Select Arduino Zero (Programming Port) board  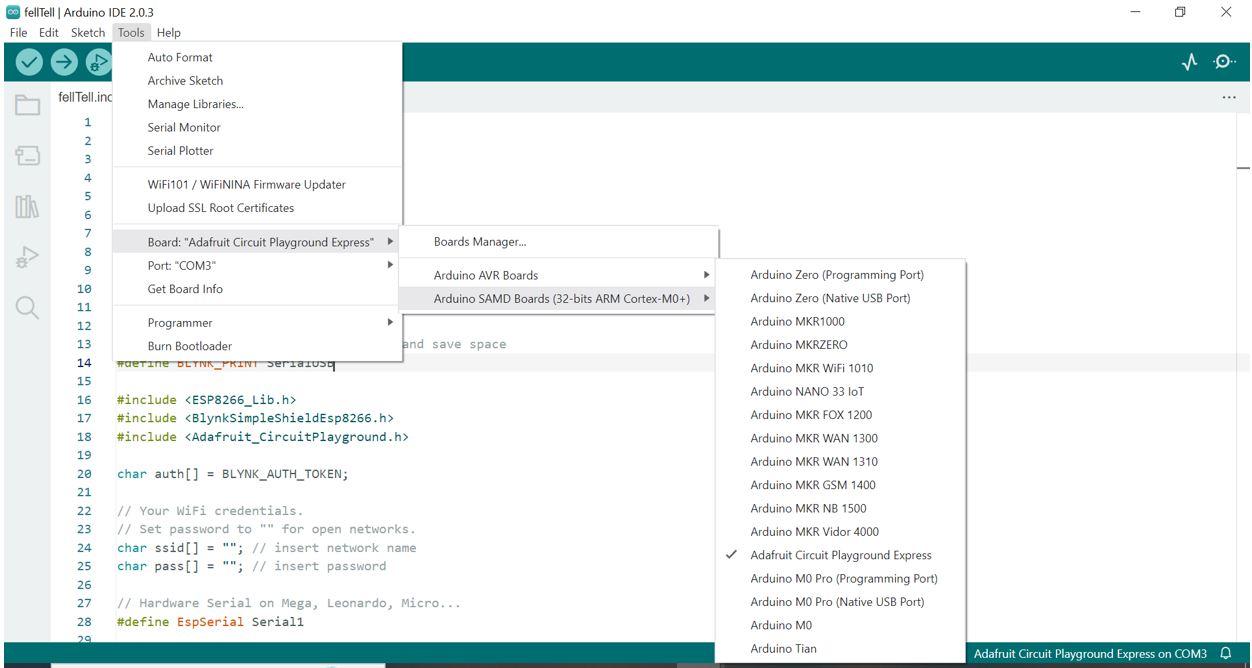pos(840,274)
